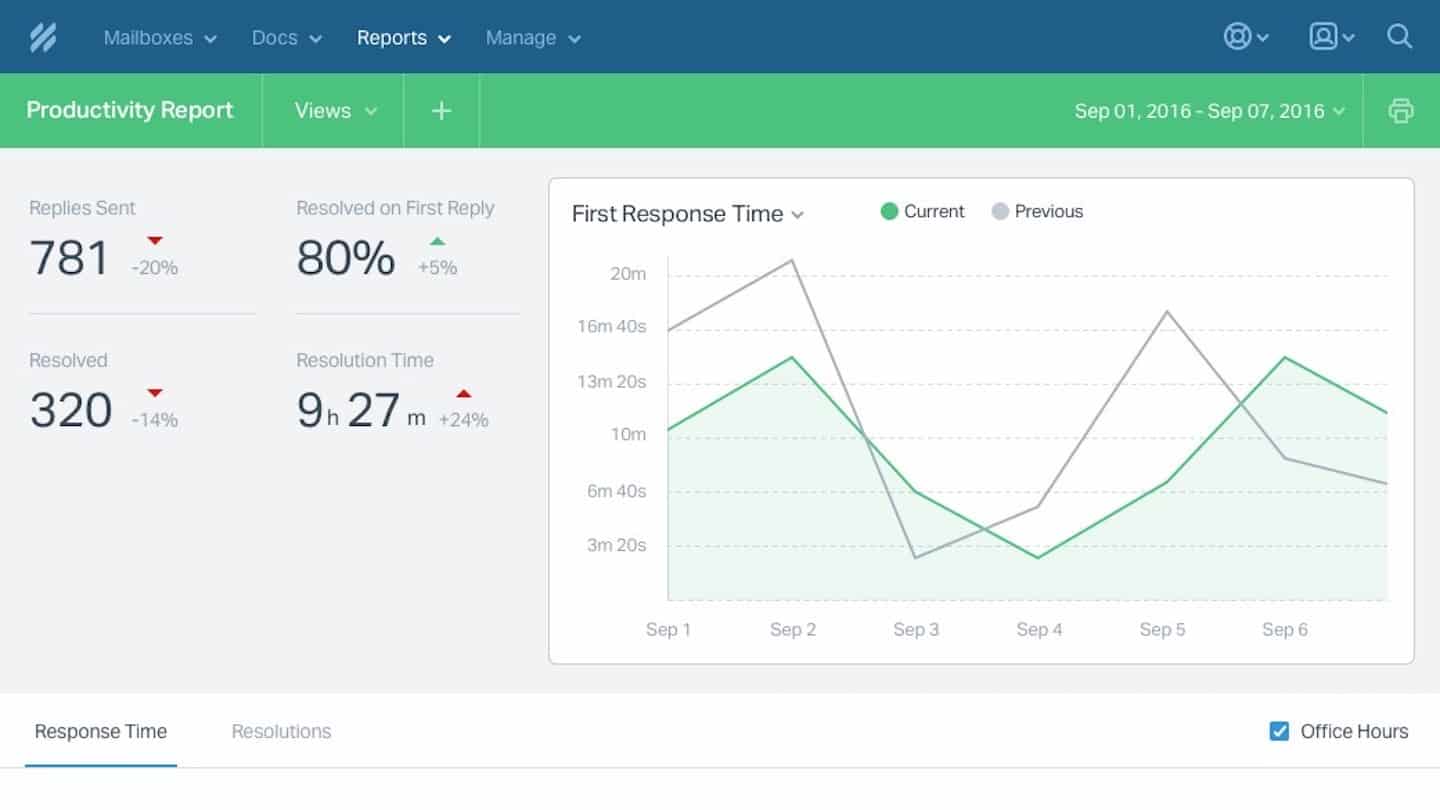Viewport: 1440px width, 810px height.
Task: Click the green Current legend dot
Action: coord(889,211)
